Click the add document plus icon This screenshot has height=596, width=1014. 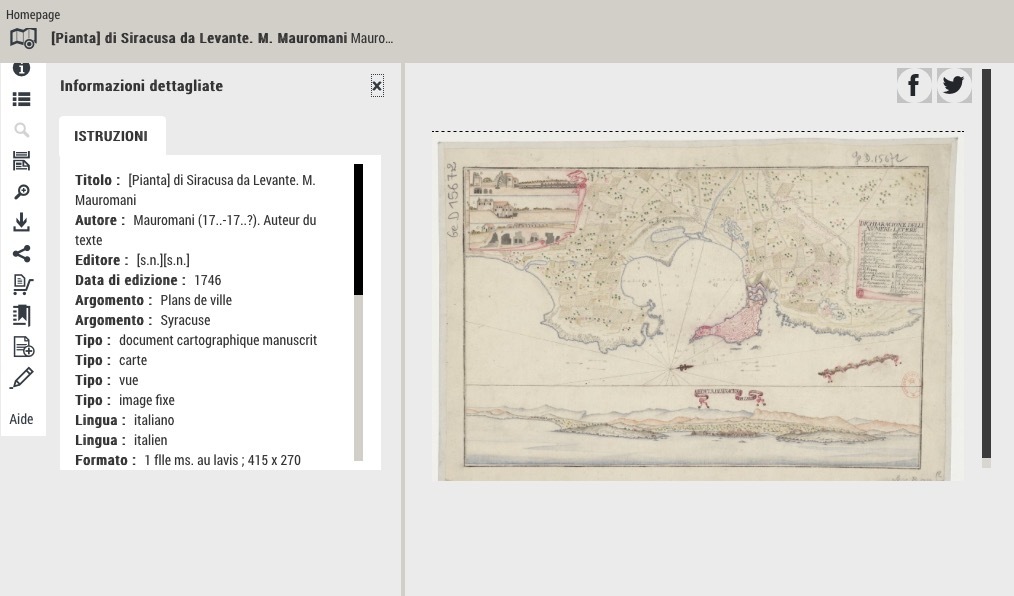(23, 347)
